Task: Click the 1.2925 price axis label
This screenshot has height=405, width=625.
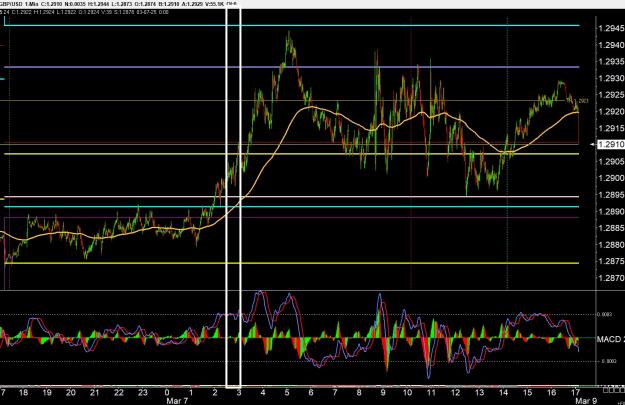Action: pos(611,95)
